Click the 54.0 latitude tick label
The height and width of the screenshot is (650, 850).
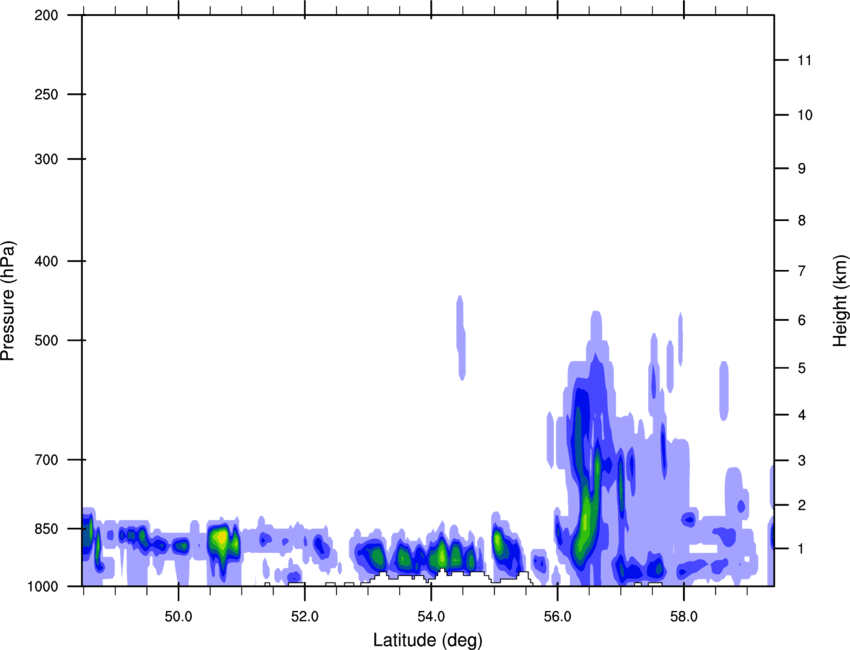(431, 617)
